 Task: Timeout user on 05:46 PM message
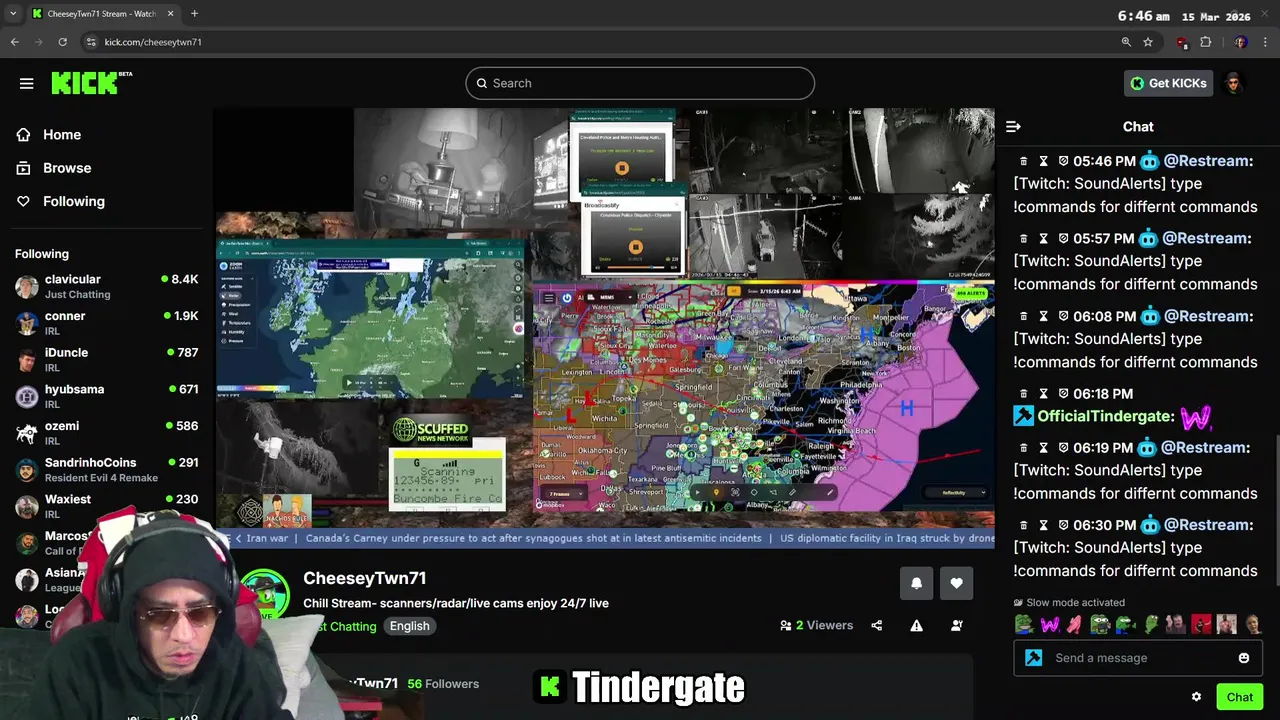(1043, 161)
